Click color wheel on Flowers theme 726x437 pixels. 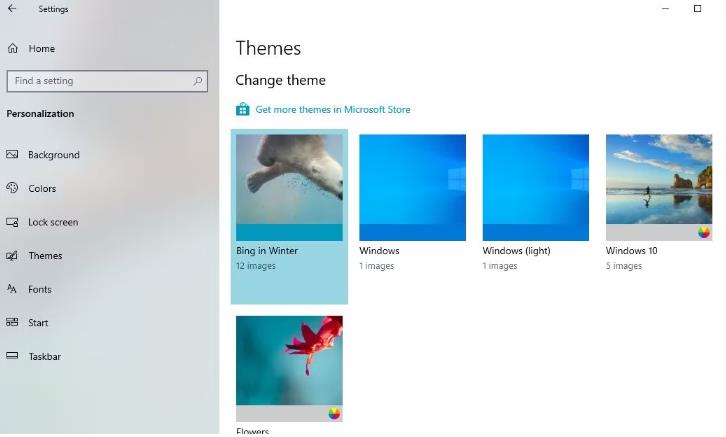334,414
